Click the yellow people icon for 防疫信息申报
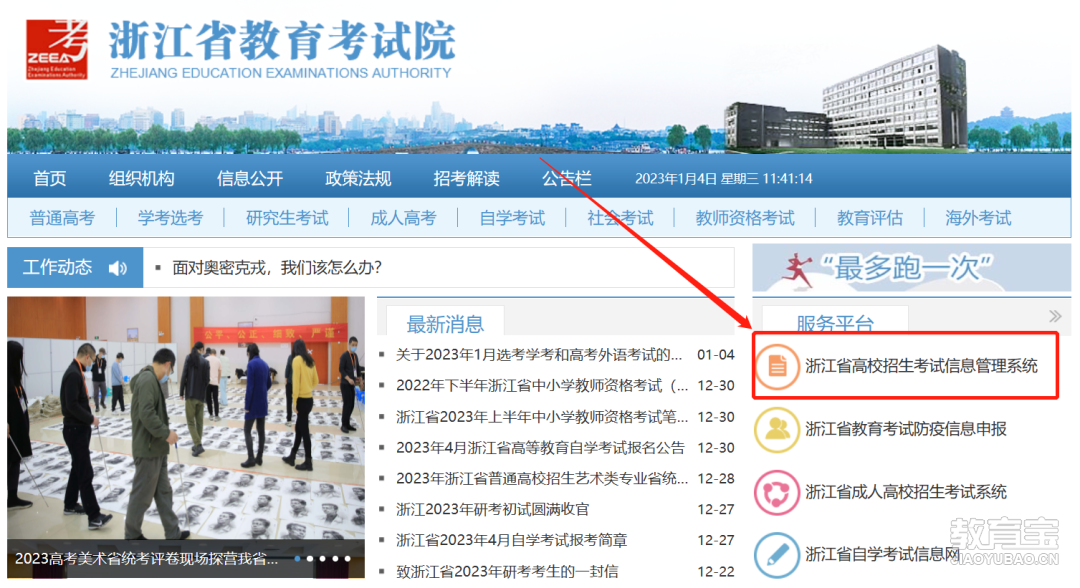This screenshot has height=588, width=1080. pyautogui.click(x=777, y=429)
